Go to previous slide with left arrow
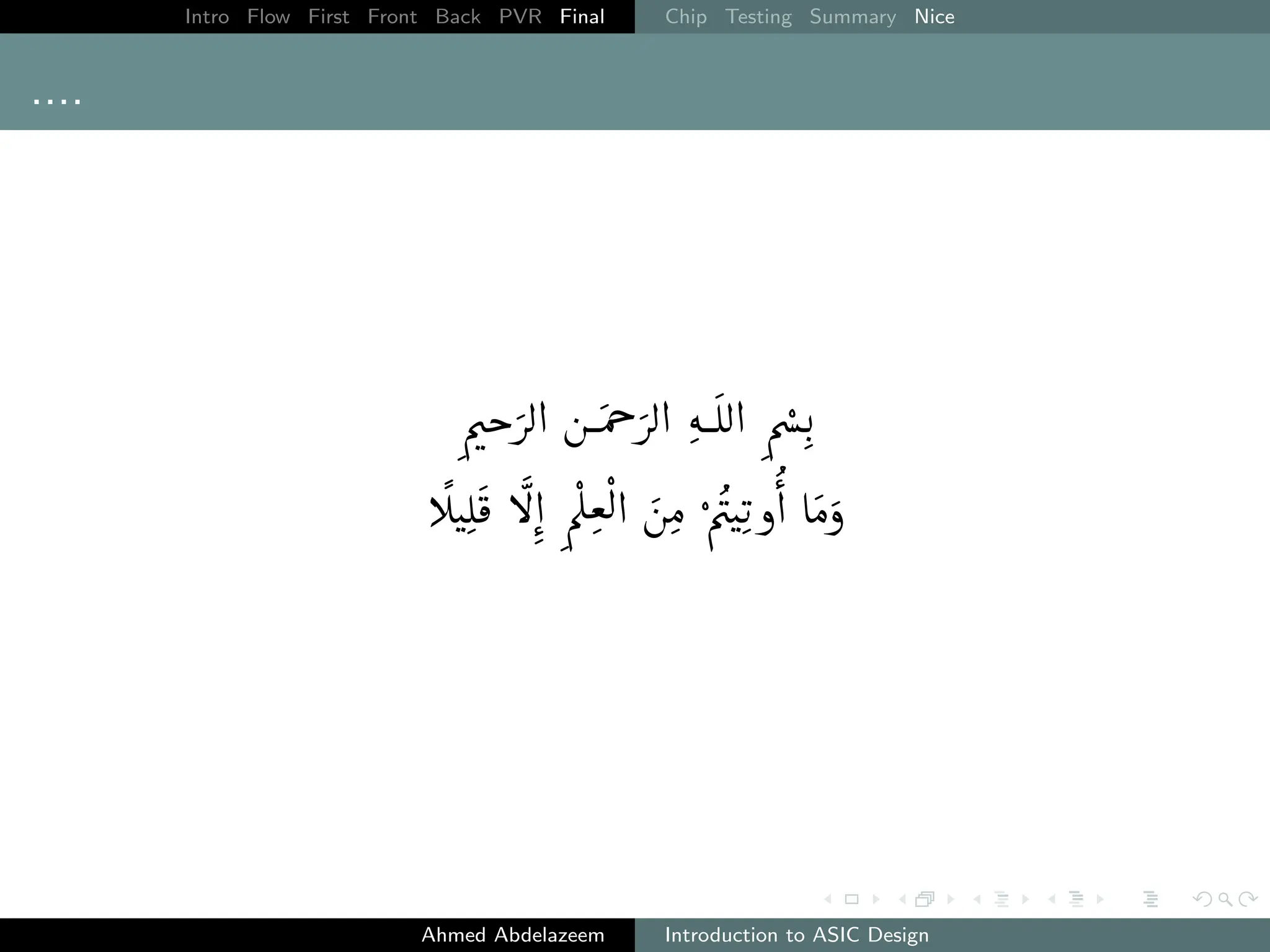This screenshot has width=1270, height=952. (x=828, y=899)
